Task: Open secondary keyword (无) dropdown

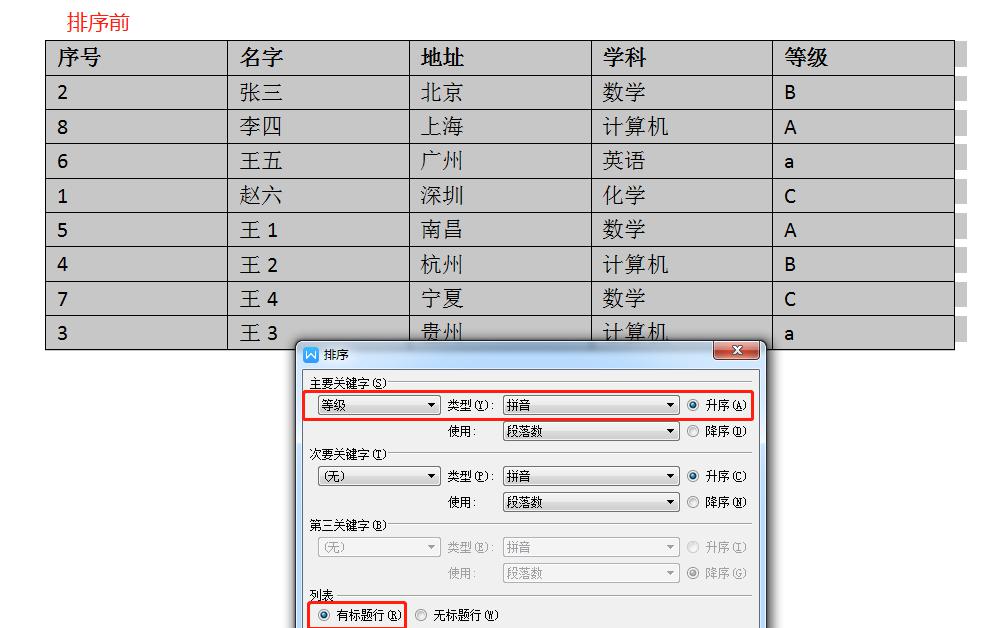Action: pyautogui.click(x=379, y=476)
